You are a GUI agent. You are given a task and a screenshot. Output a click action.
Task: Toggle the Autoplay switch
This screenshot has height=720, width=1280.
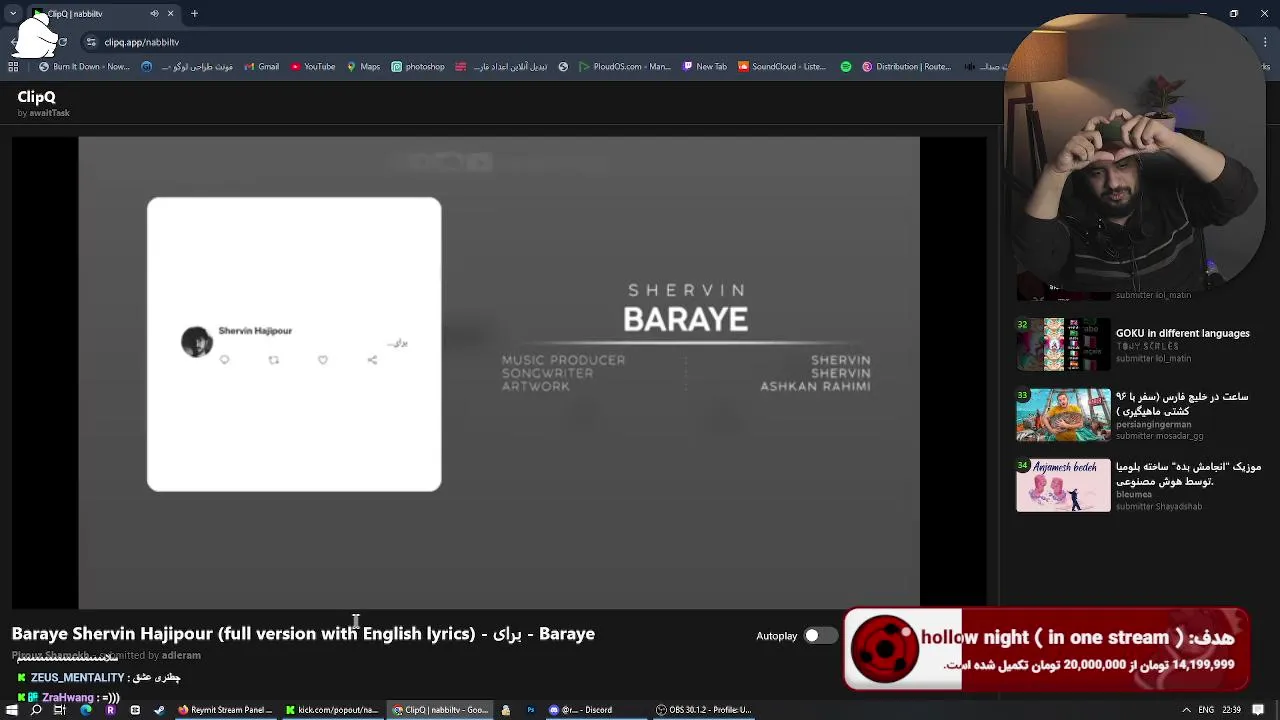pos(820,636)
